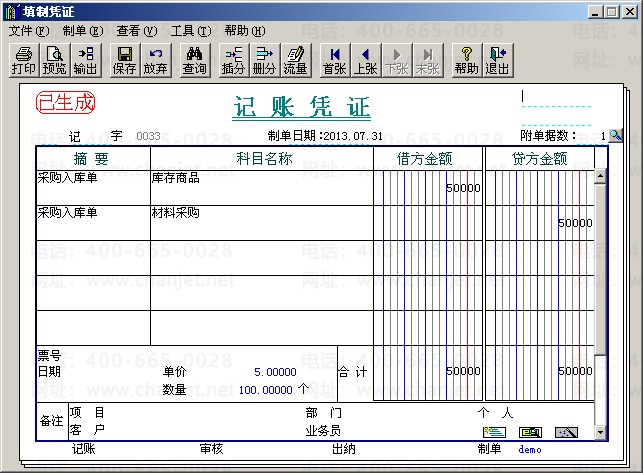Minimize the 填制凭证 window
Image resolution: width=643 pixels, height=473 pixels.
595,11
